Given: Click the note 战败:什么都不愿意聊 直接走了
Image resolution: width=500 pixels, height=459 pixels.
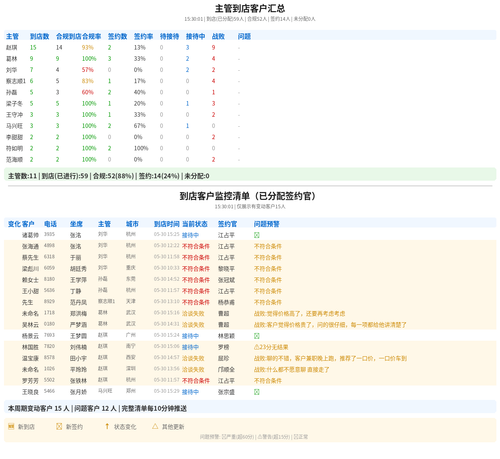Looking at the screenshot, I should point(292,370).
